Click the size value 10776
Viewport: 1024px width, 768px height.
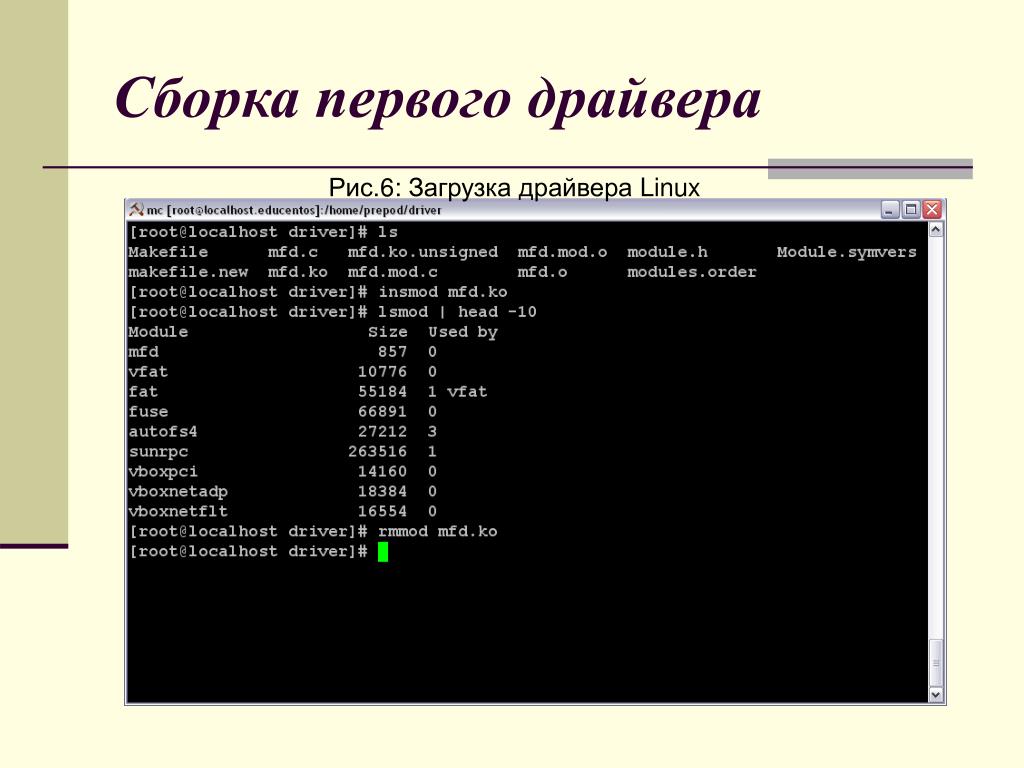pos(383,372)
